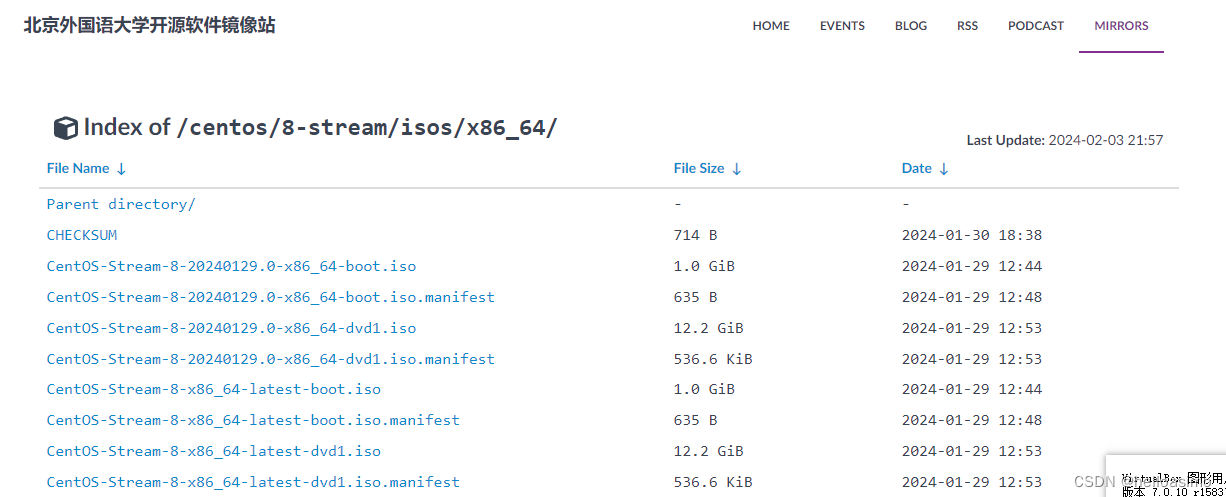
Task: Download CentOS-Stream-8-20240129.0-x86_64-boot.iso
Action: [231, 266]
